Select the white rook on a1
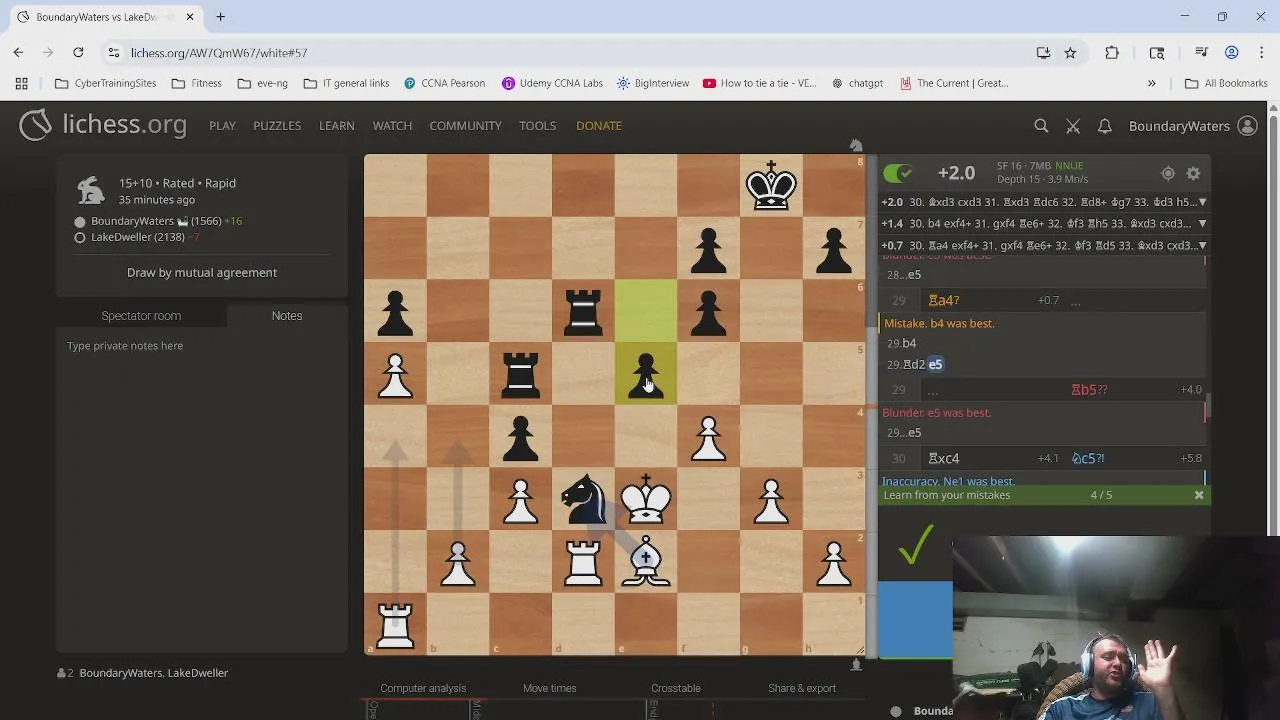1280x720 pixels. tap(395, 624)
